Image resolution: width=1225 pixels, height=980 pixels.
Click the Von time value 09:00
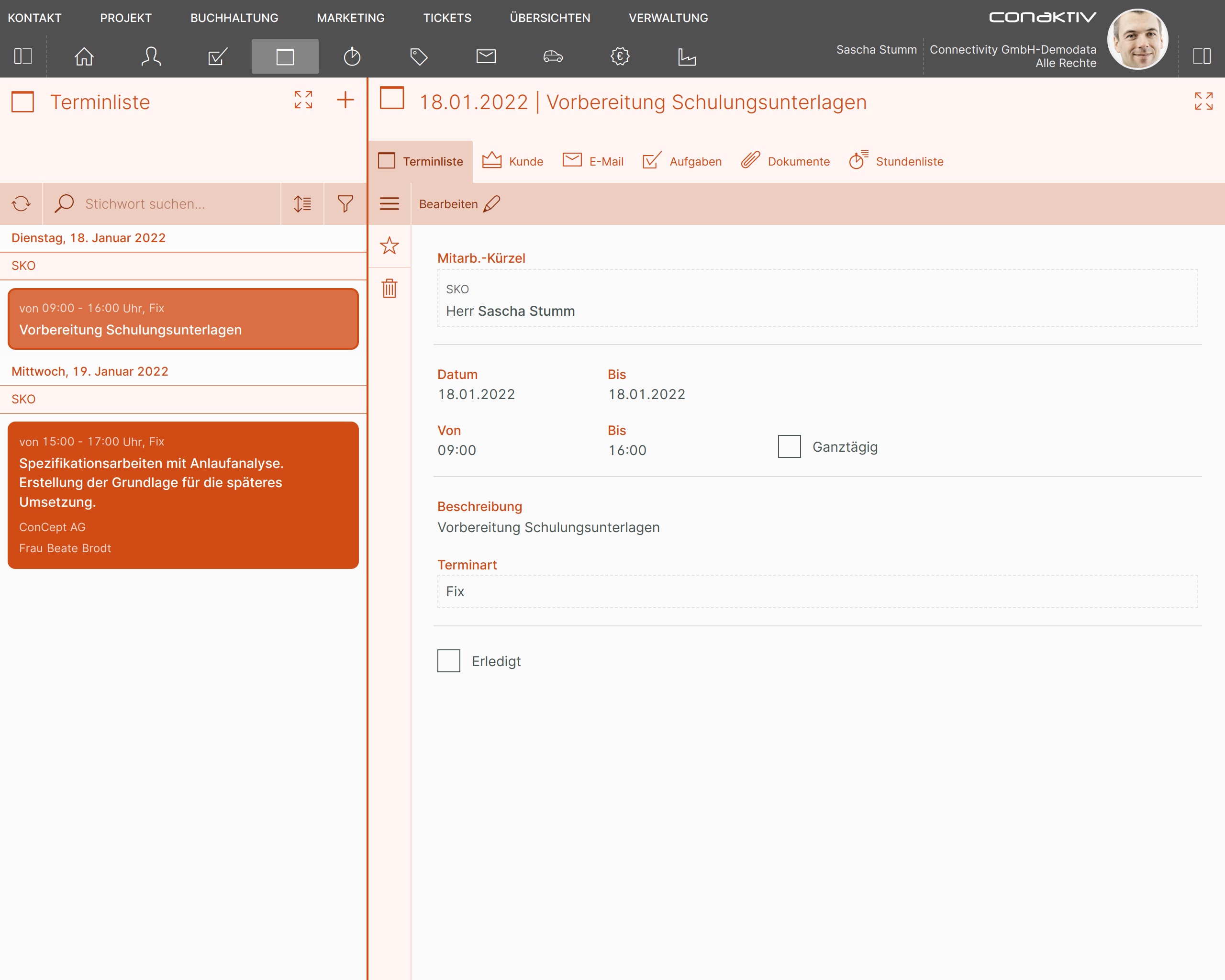[x=457, y=450]
